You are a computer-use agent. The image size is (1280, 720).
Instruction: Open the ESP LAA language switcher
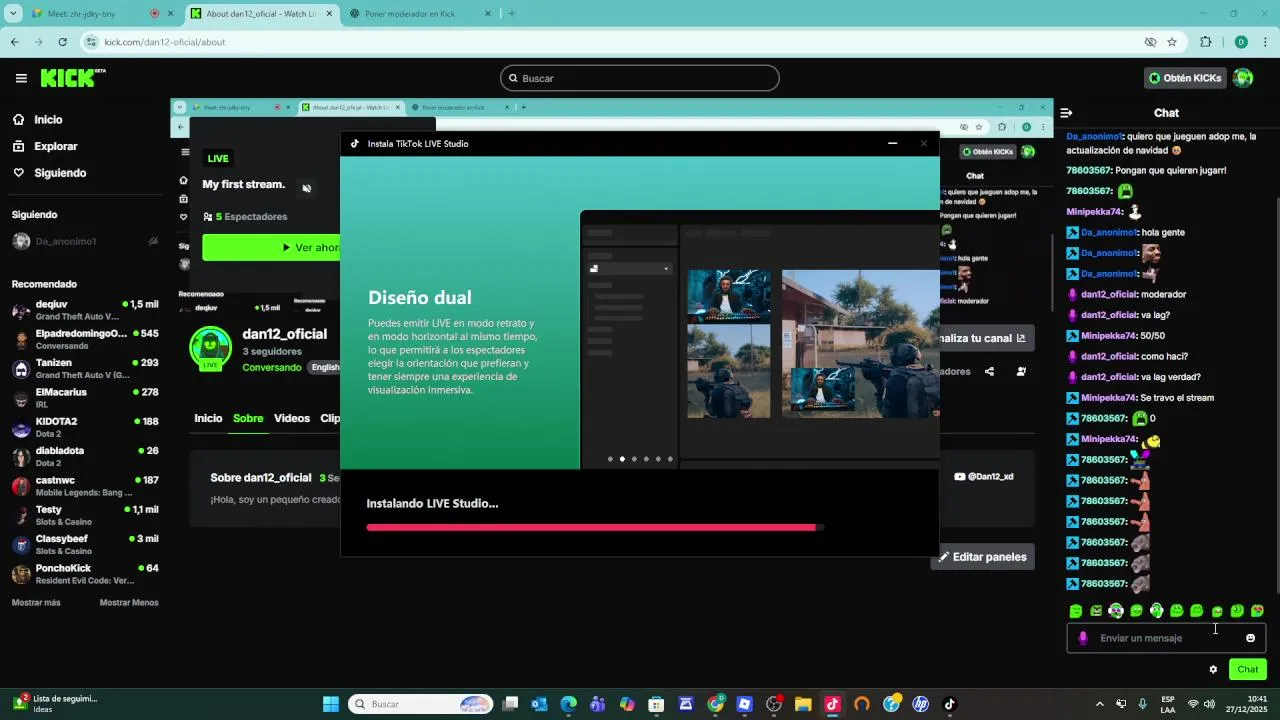click(x=1168, y=704)
